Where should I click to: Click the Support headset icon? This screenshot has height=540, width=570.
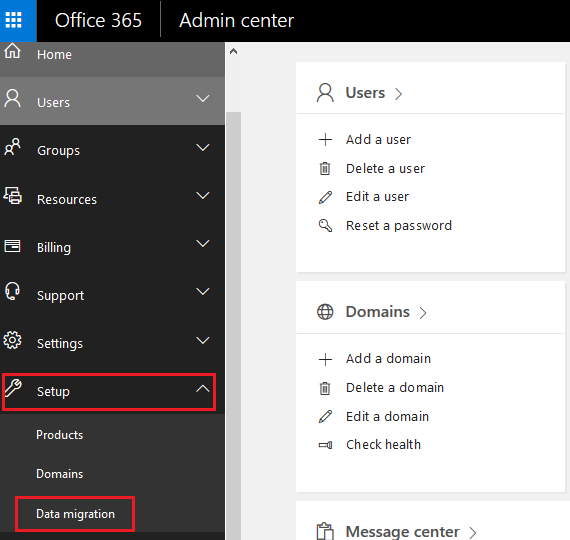click(x=12, y=291)
